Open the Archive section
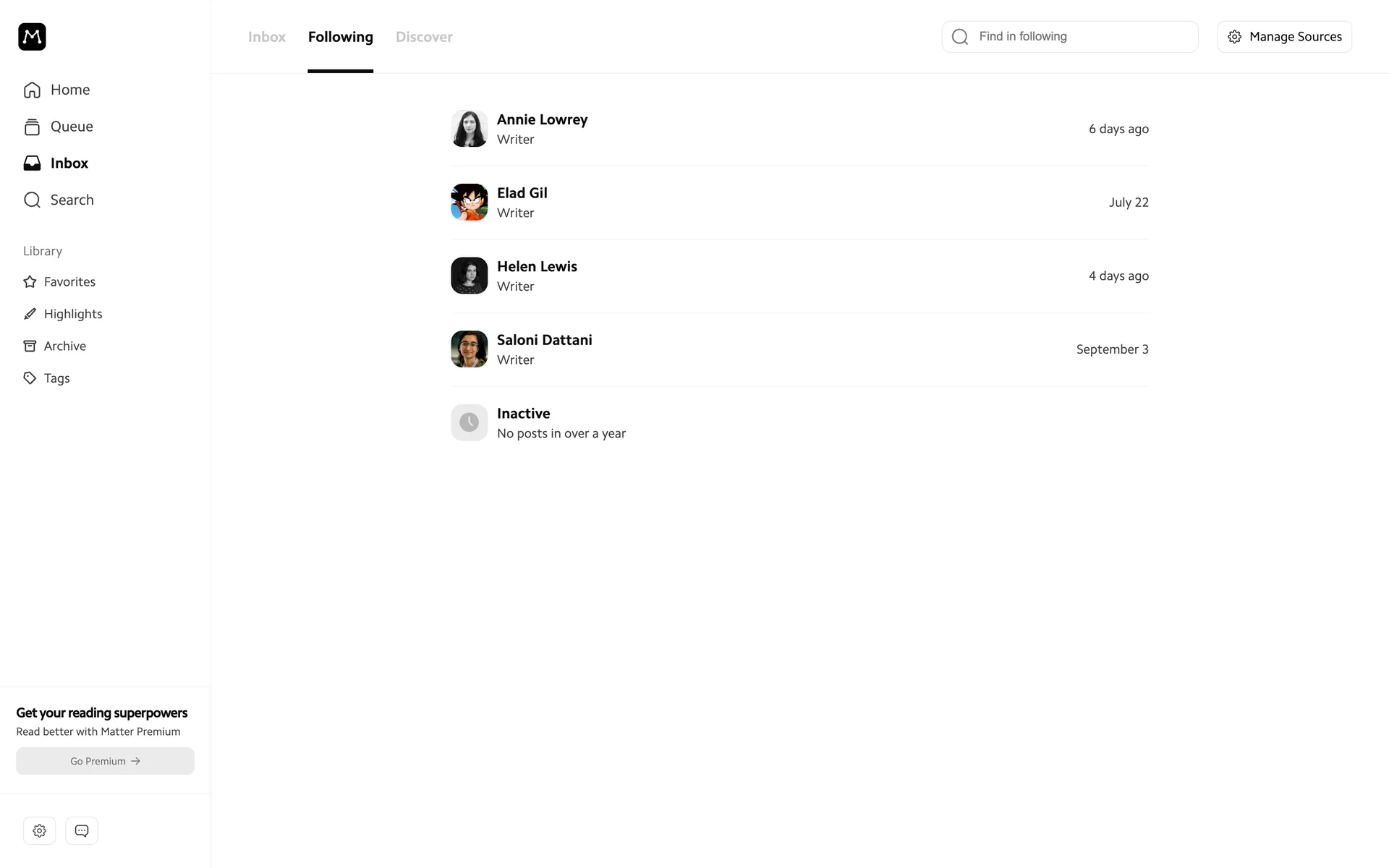Image resolution: width=1389 pixels, height=868 pixels. (x=64, y=346)
